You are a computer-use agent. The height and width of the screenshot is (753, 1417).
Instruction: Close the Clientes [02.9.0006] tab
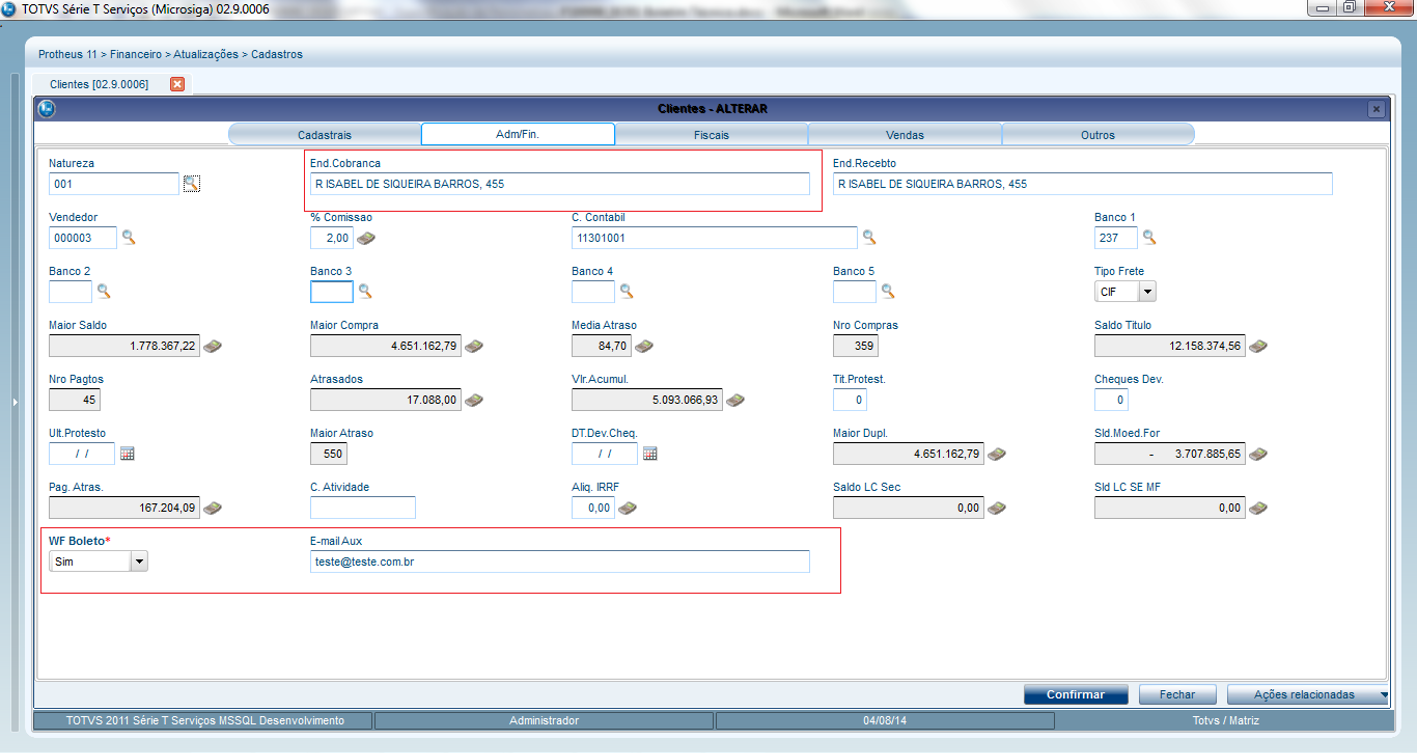tap(177, 84)
